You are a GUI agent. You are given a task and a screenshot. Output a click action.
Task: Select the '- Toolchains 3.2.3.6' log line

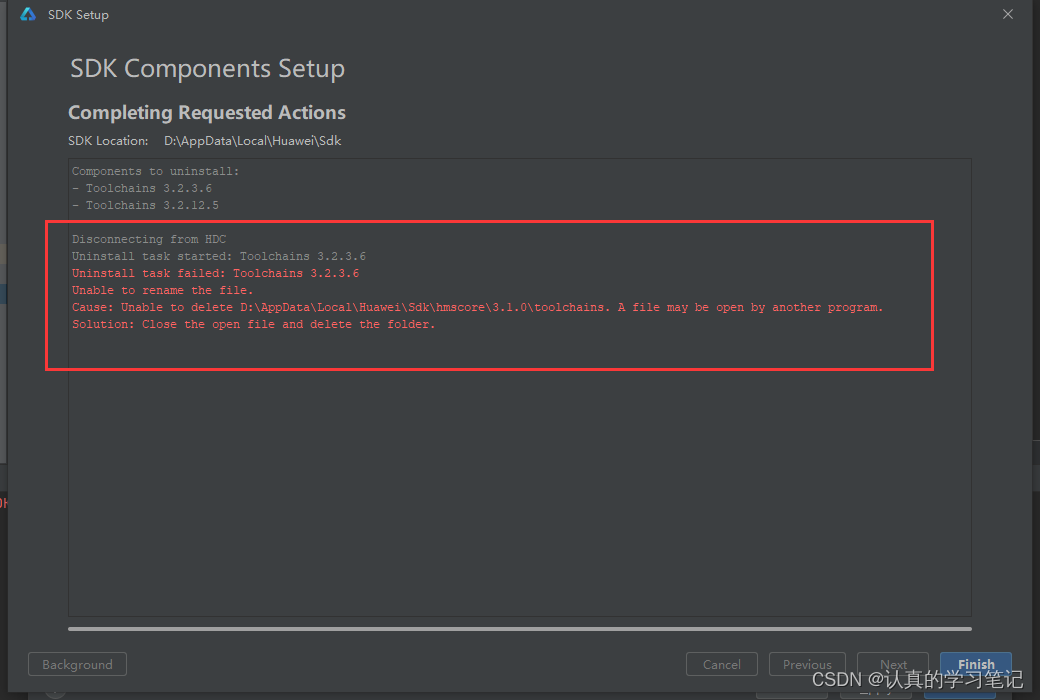tap(142, 188)
